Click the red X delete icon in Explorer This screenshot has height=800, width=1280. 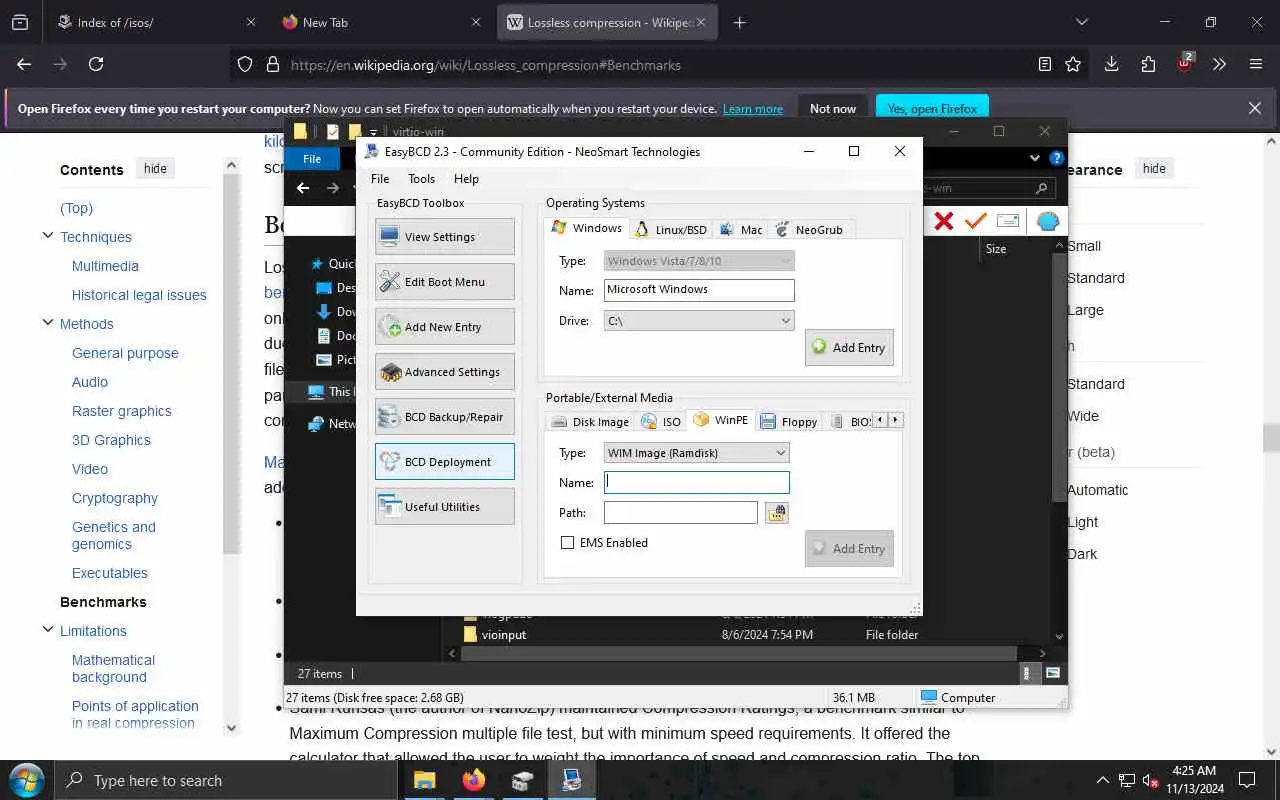pyautogui.click(x=943, y=221)
